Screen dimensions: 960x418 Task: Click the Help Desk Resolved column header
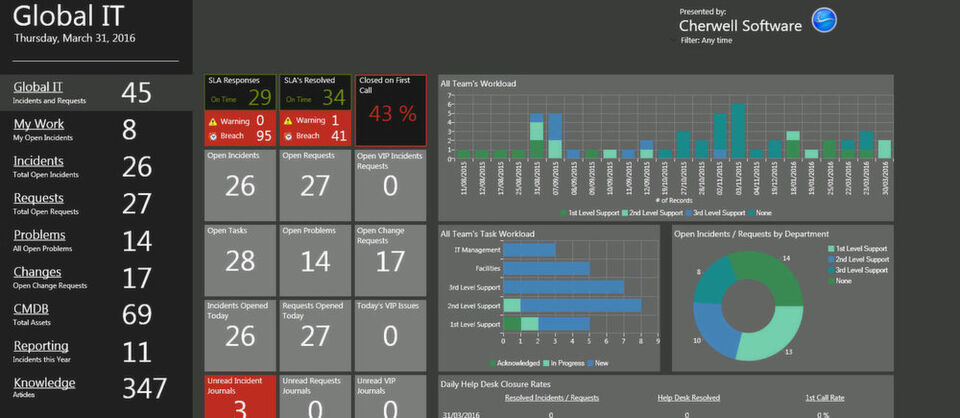[x=689, y=398]
